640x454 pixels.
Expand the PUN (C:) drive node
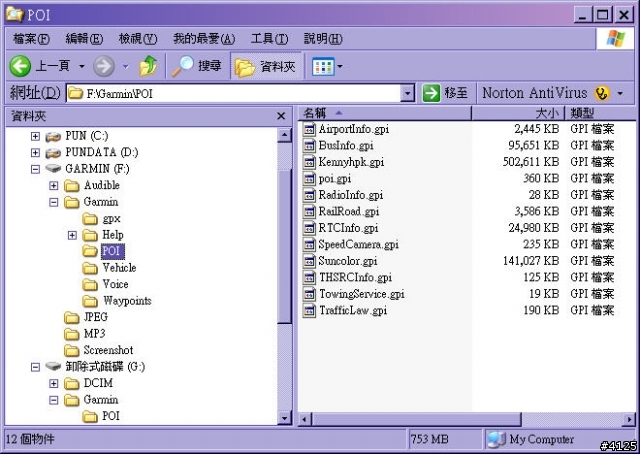(36, 136)
